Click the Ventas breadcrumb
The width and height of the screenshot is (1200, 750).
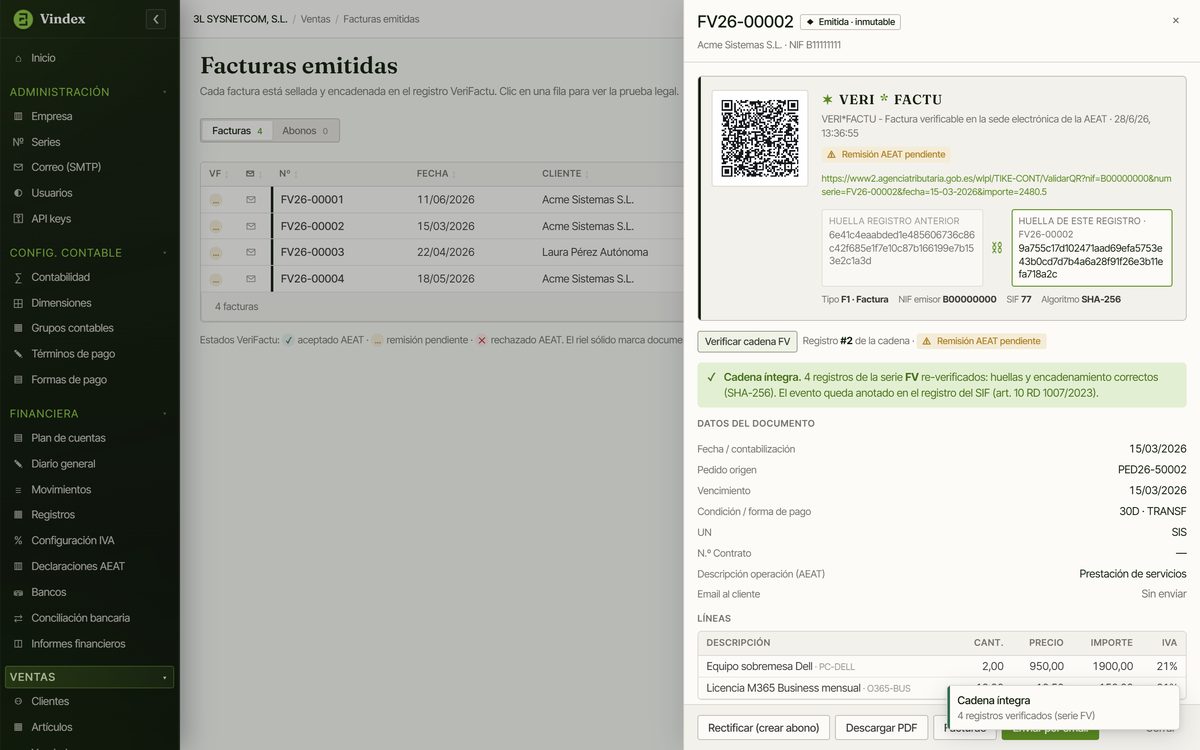(x=315, y=19)
